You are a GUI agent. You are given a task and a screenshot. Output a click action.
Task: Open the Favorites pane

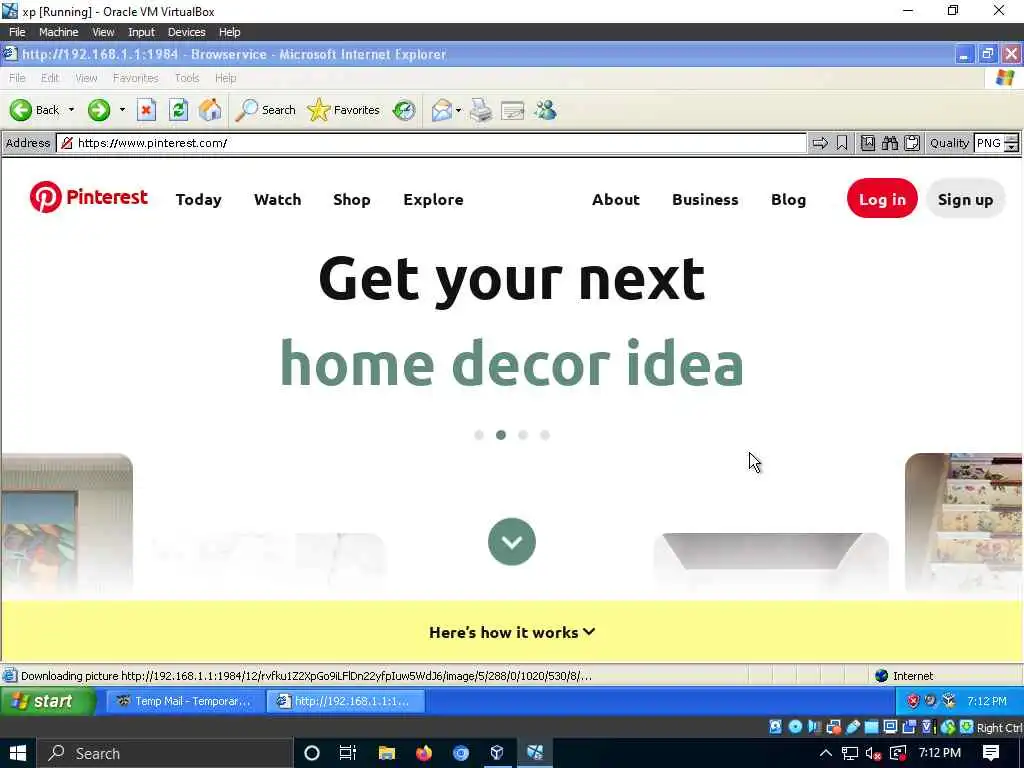coord(344,110)
